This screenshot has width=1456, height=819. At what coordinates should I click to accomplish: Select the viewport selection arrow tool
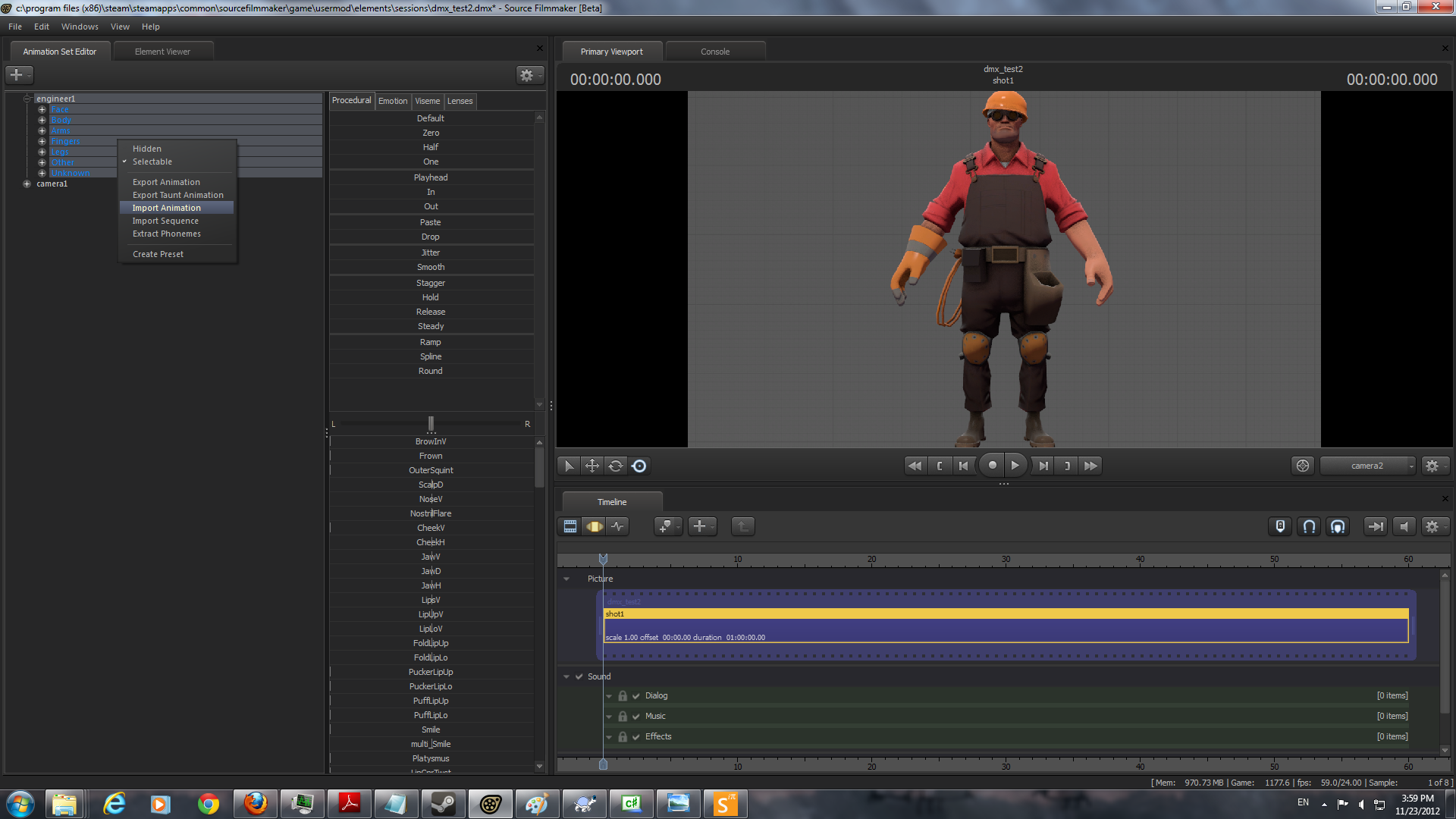pyautogui.click(x=569, y=466)
